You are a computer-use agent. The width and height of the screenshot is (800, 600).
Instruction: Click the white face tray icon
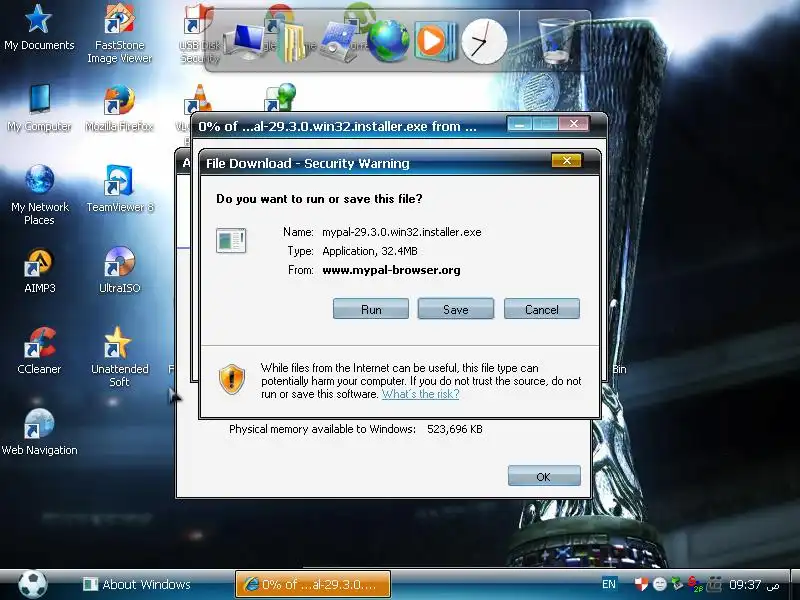[x=659, y=584]
